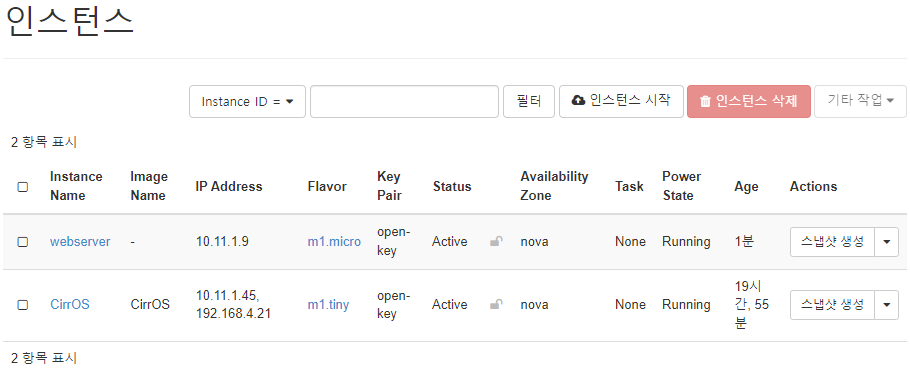
Task: Click the 1분 age value
Action: [x=744, y=241]
